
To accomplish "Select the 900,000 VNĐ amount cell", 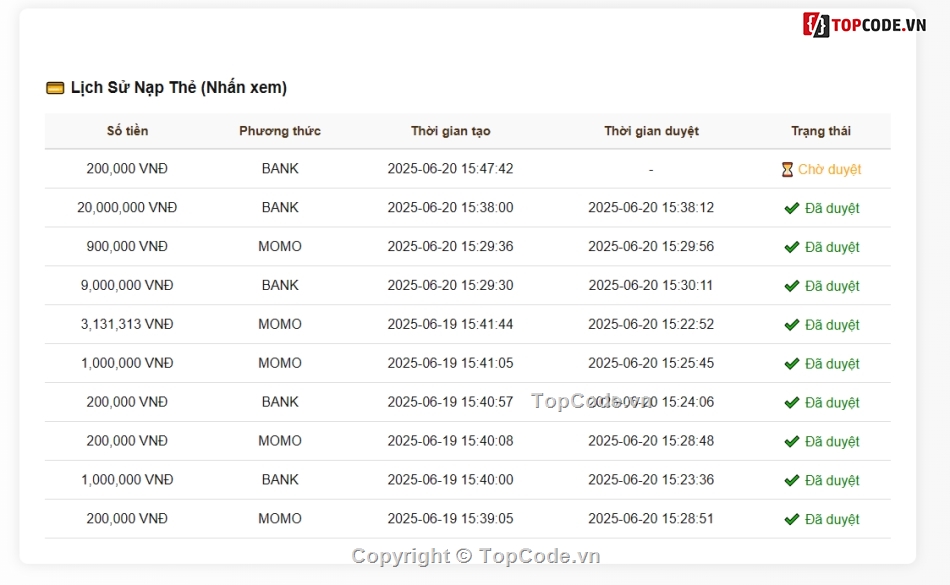I will 127,246.
